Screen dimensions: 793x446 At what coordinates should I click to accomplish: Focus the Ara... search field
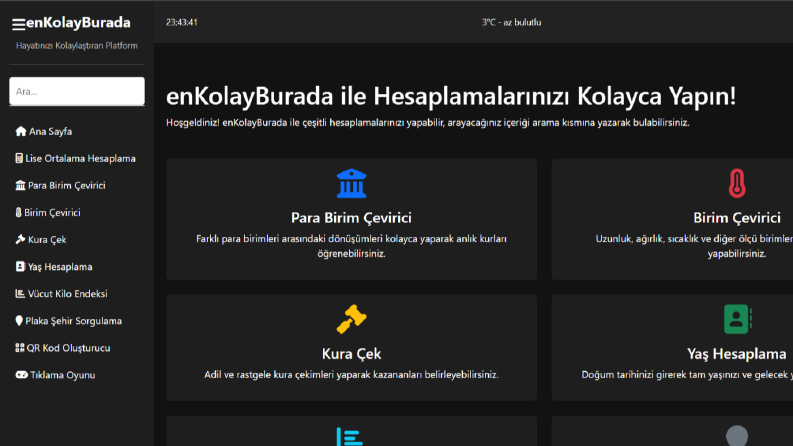tap(77, 91)
